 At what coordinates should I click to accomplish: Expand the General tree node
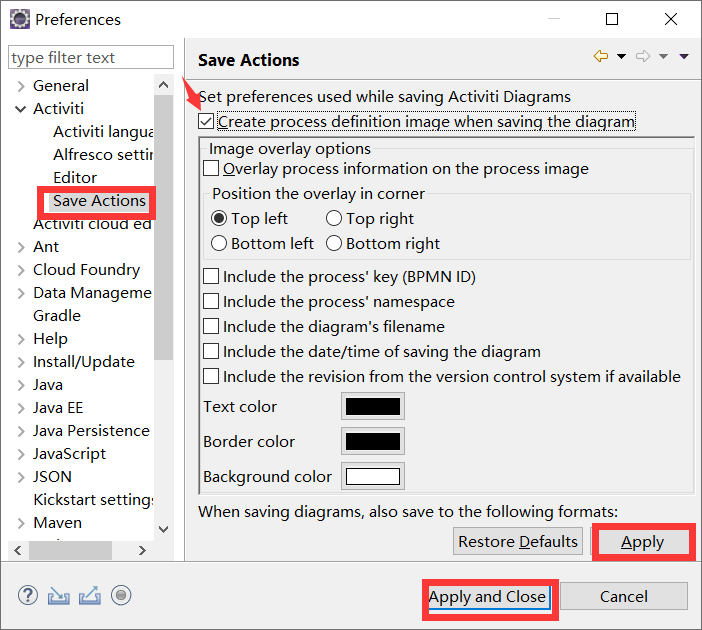(21, 86)
